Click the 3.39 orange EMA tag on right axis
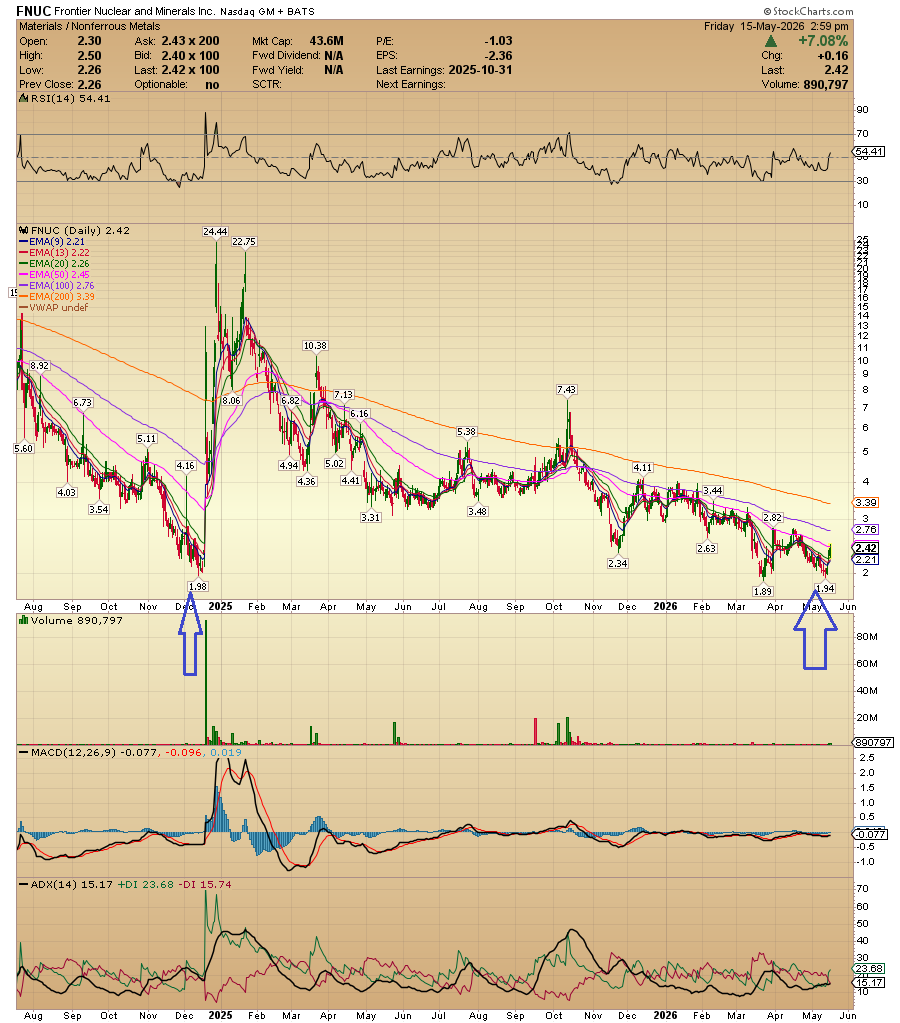The height and width of the screenshot is (1023, 900). point(866,502)
